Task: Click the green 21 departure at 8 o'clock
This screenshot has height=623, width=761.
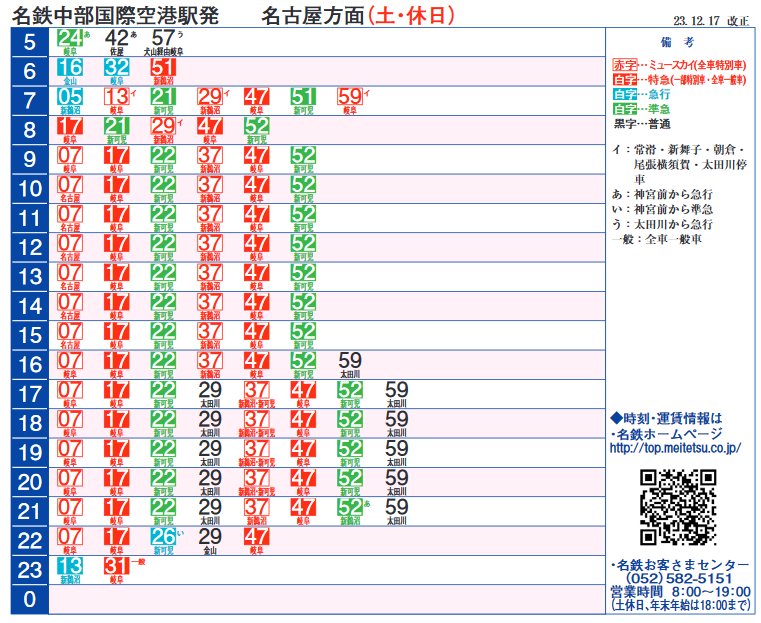Action: [x=117, y=126]
